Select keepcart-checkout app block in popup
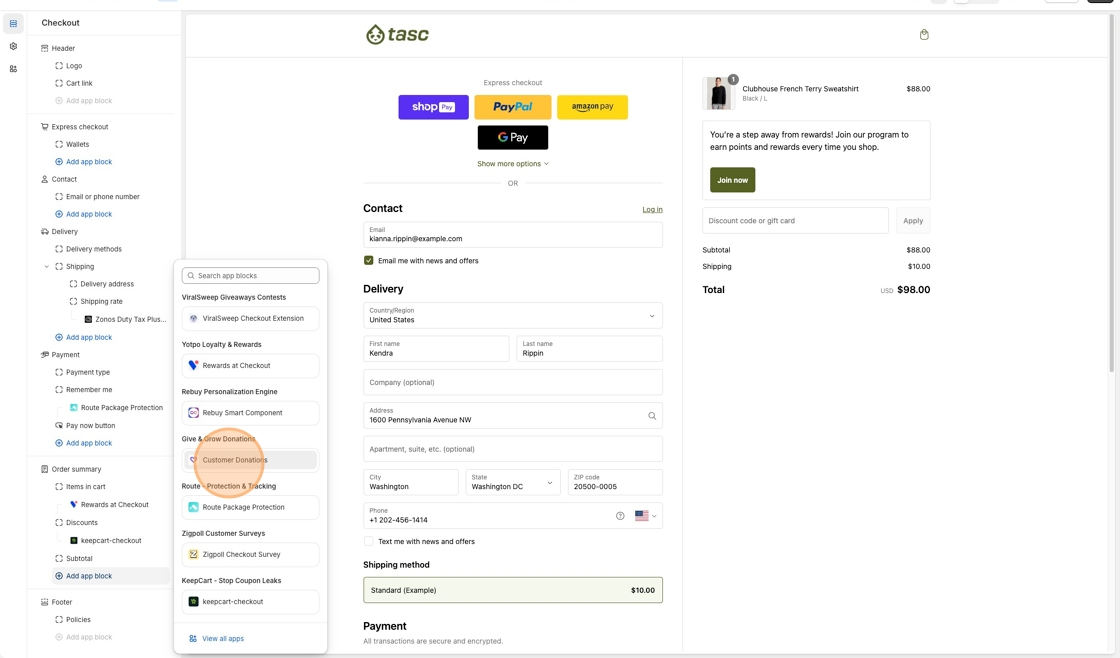 coord(250,602)
